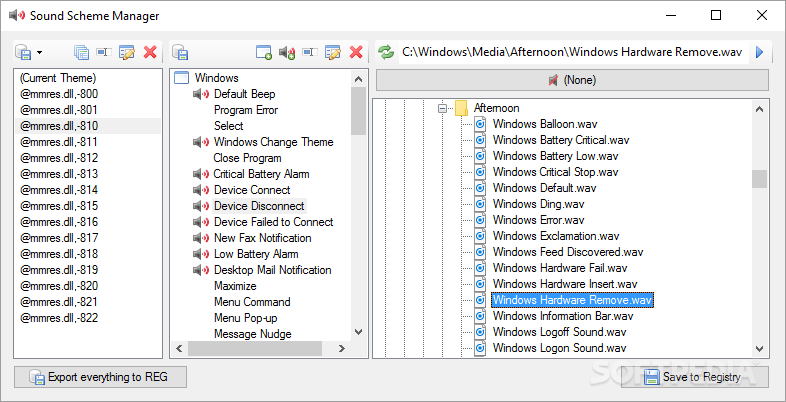Select Windows Exclamation.wav
This screenshot has width=786, height=402.
pyautogui.click(x=556, y=236)
